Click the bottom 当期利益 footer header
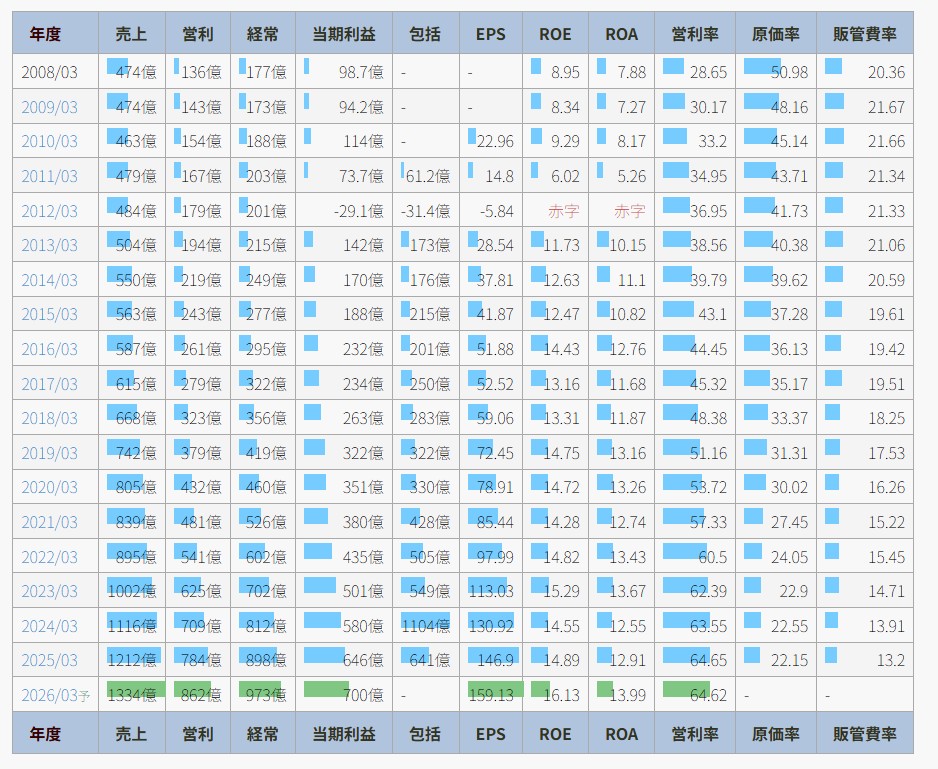The width and height of the screenshot is (938, 769). point(344,733)
